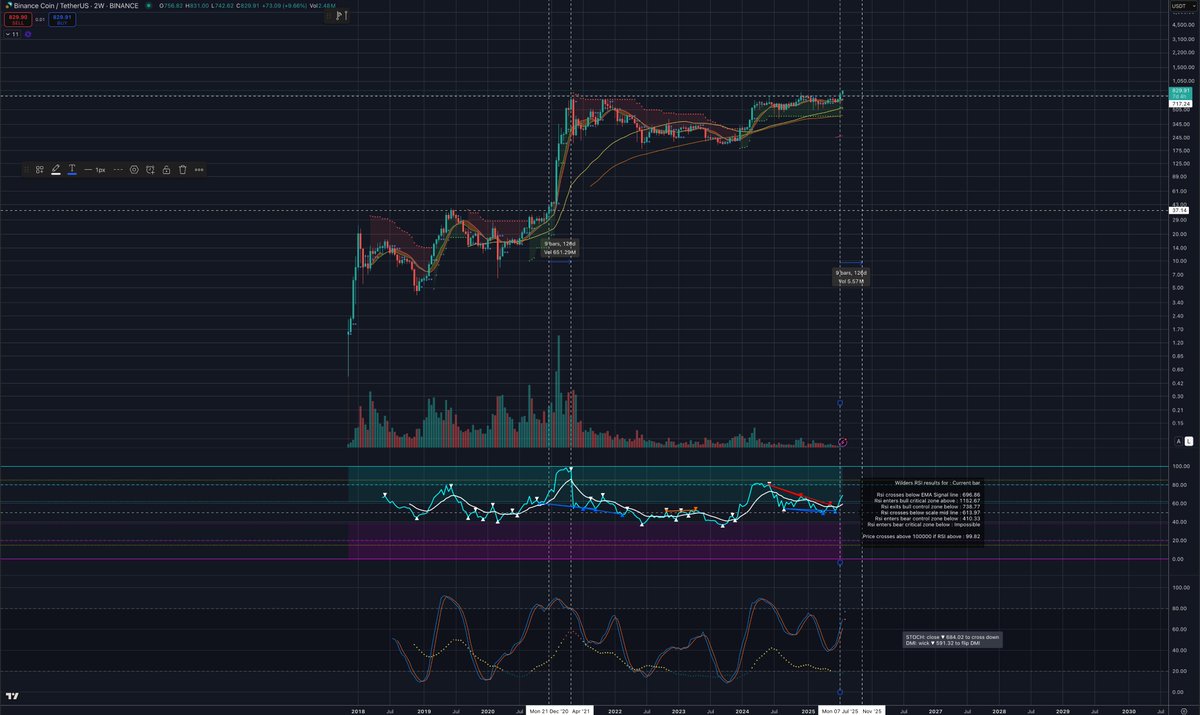1200x715 pixels.
Task: Click the blue BUY 829.91 button
Action: coord(62,18)
